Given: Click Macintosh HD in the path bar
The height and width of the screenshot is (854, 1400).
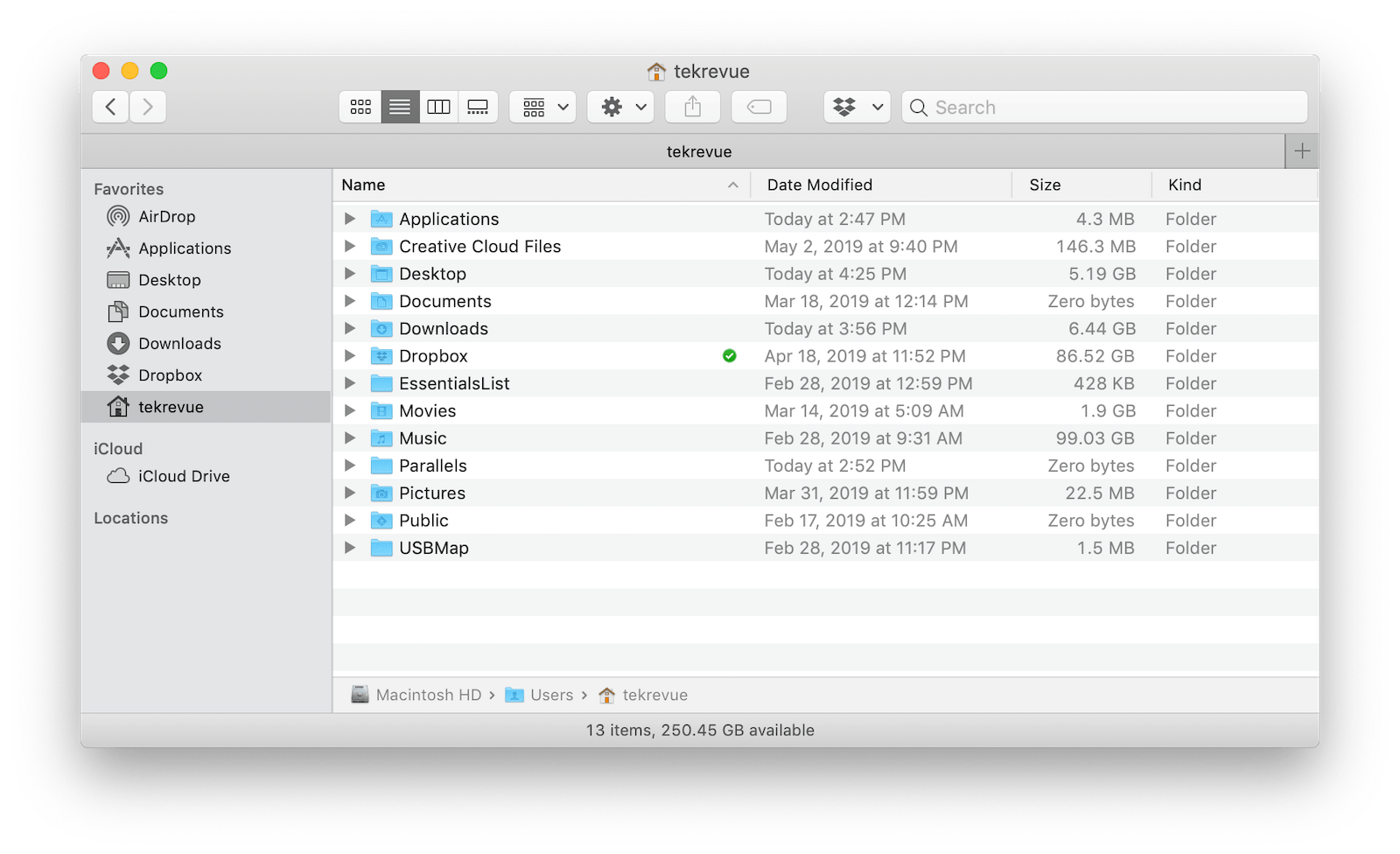Looking at the screenshot, I should [x=416, y=695].
